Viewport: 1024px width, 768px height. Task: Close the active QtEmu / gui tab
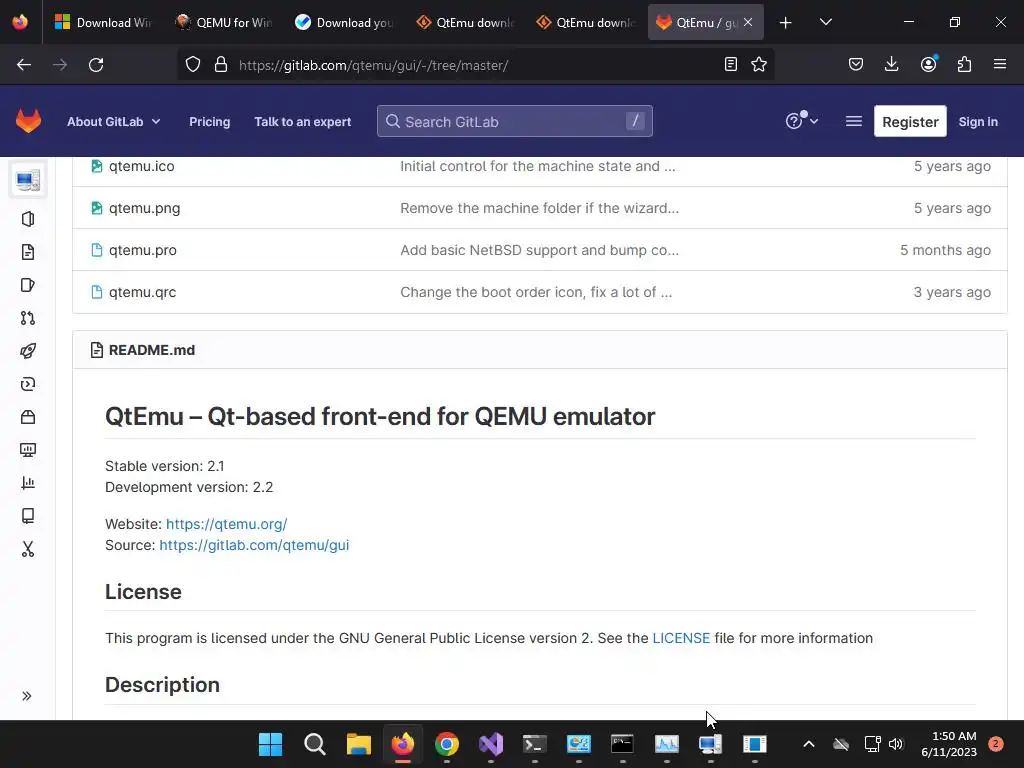pos(748,22)
